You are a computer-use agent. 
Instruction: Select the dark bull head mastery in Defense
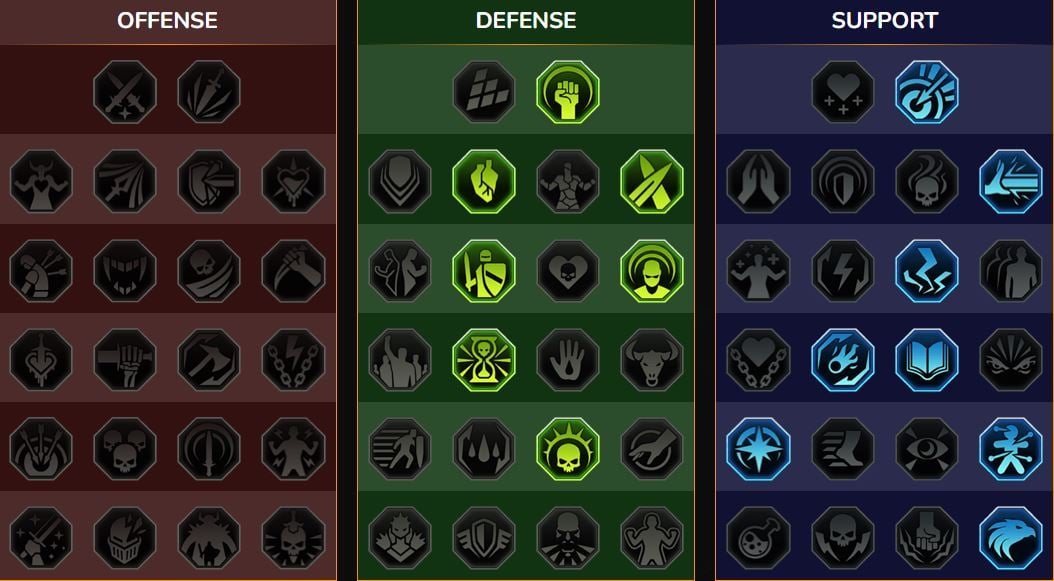652,360
